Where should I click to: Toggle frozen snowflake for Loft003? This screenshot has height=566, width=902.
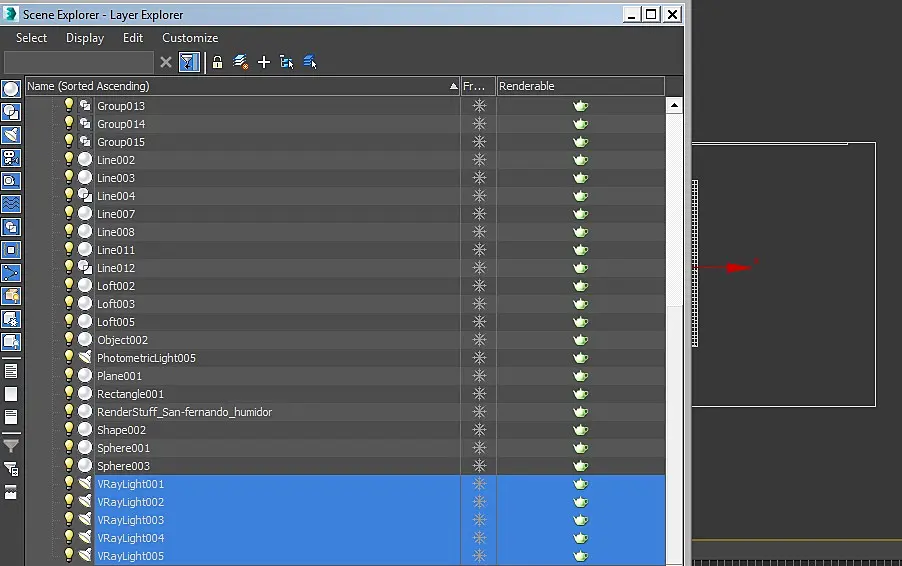tap(479, 304)
